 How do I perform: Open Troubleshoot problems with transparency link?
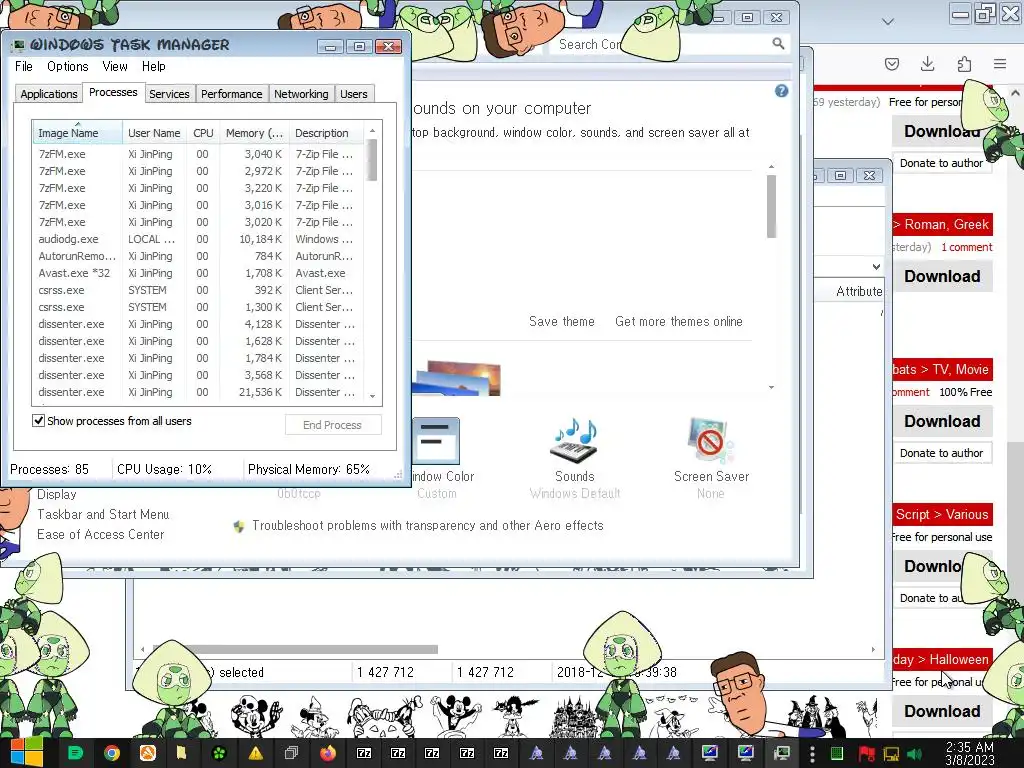coord(428,526)
